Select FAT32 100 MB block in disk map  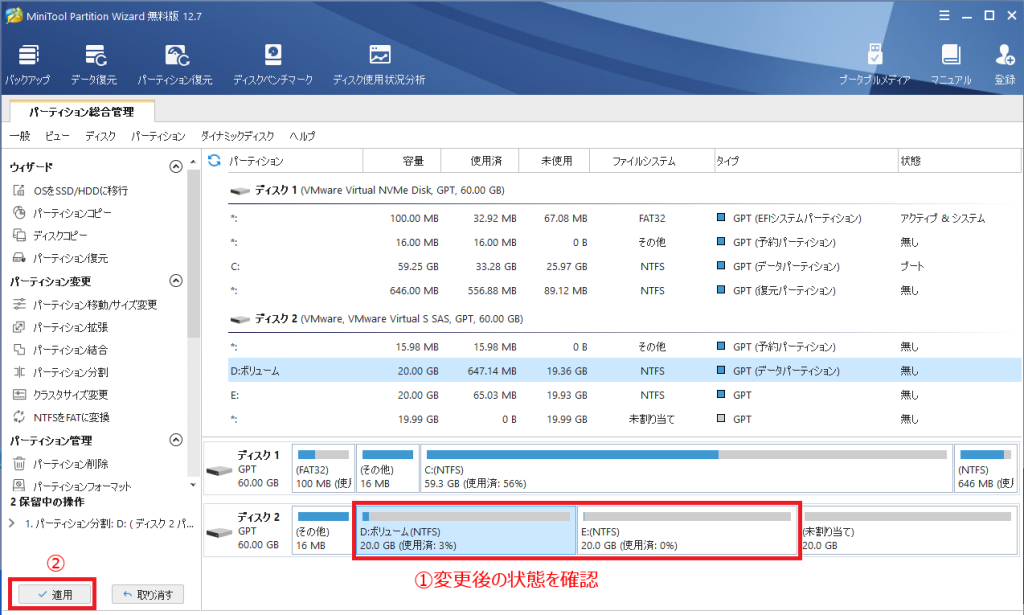point(323,468)
